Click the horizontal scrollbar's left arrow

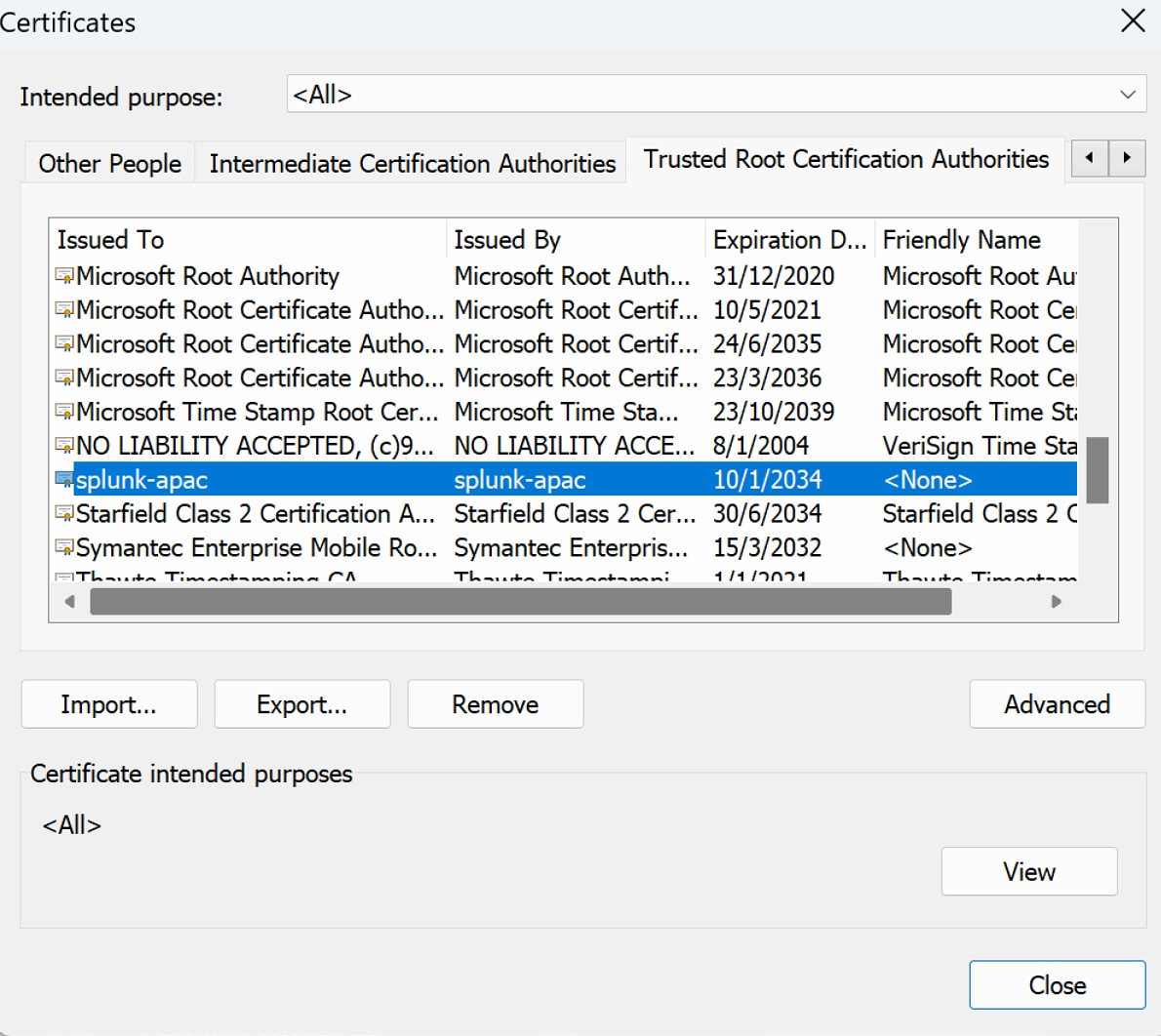tap(69, 601)
